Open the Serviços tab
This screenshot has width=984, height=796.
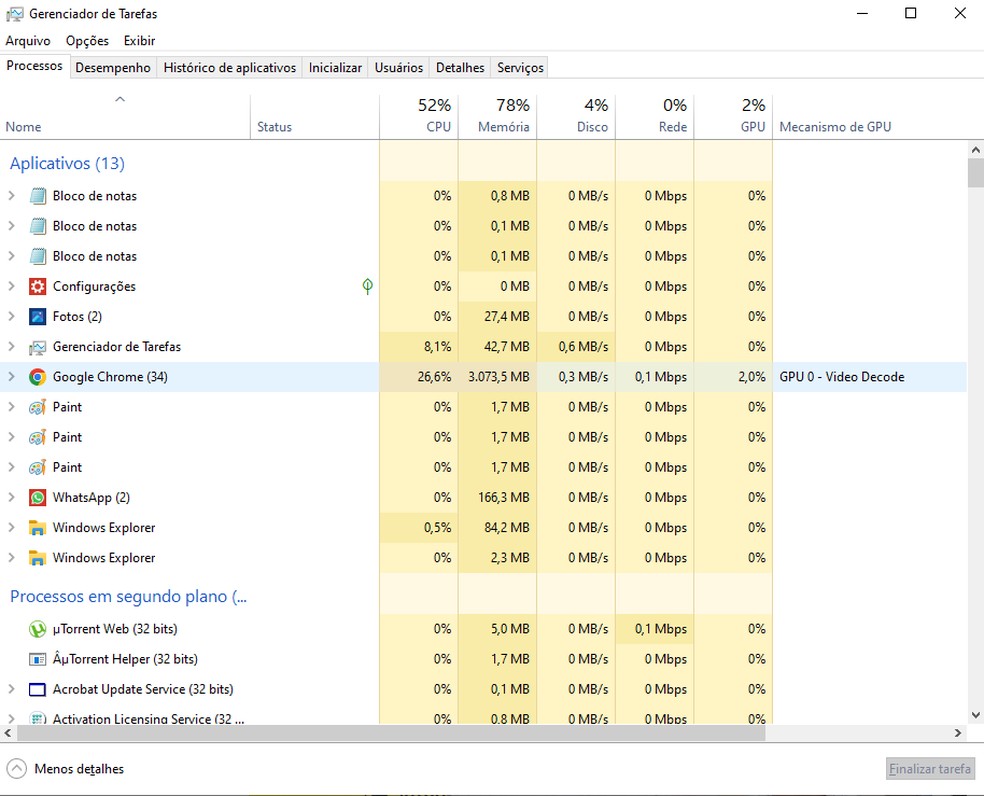[520, 67]
